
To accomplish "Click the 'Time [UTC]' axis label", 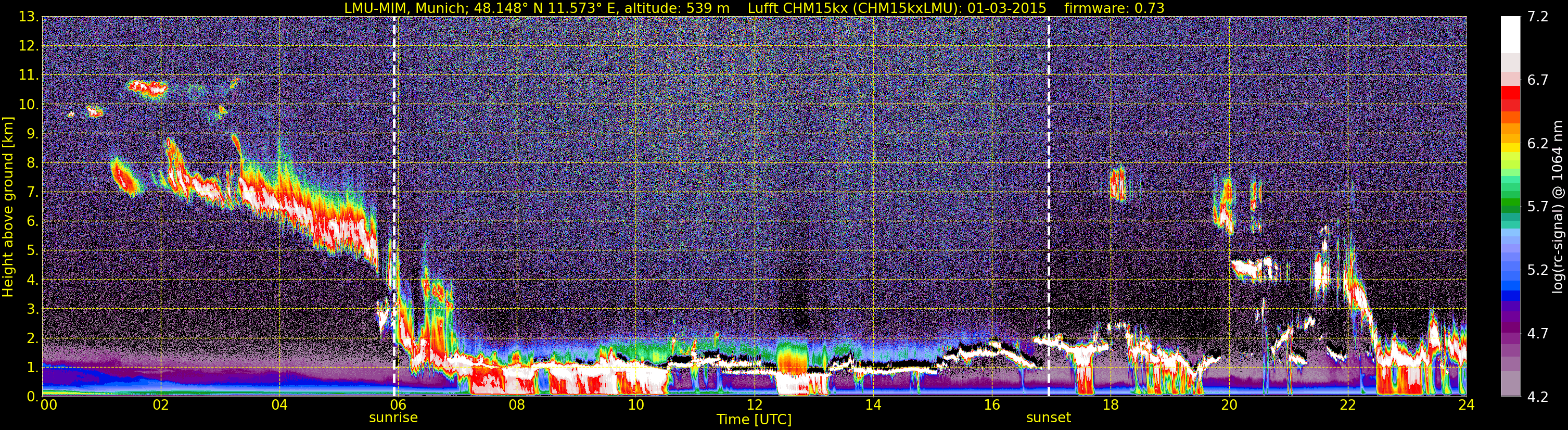I will tap(754, 420).
